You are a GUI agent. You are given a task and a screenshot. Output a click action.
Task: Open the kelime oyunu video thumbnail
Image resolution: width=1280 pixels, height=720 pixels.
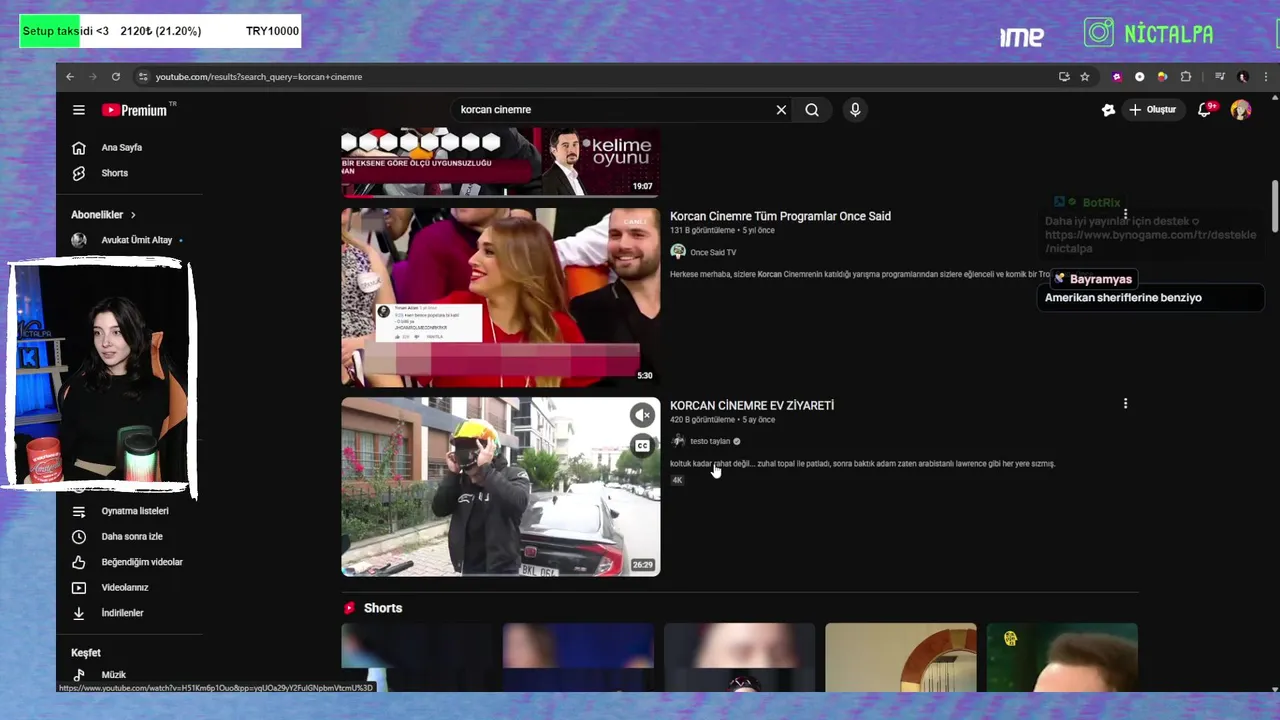[x=500, y=162]
